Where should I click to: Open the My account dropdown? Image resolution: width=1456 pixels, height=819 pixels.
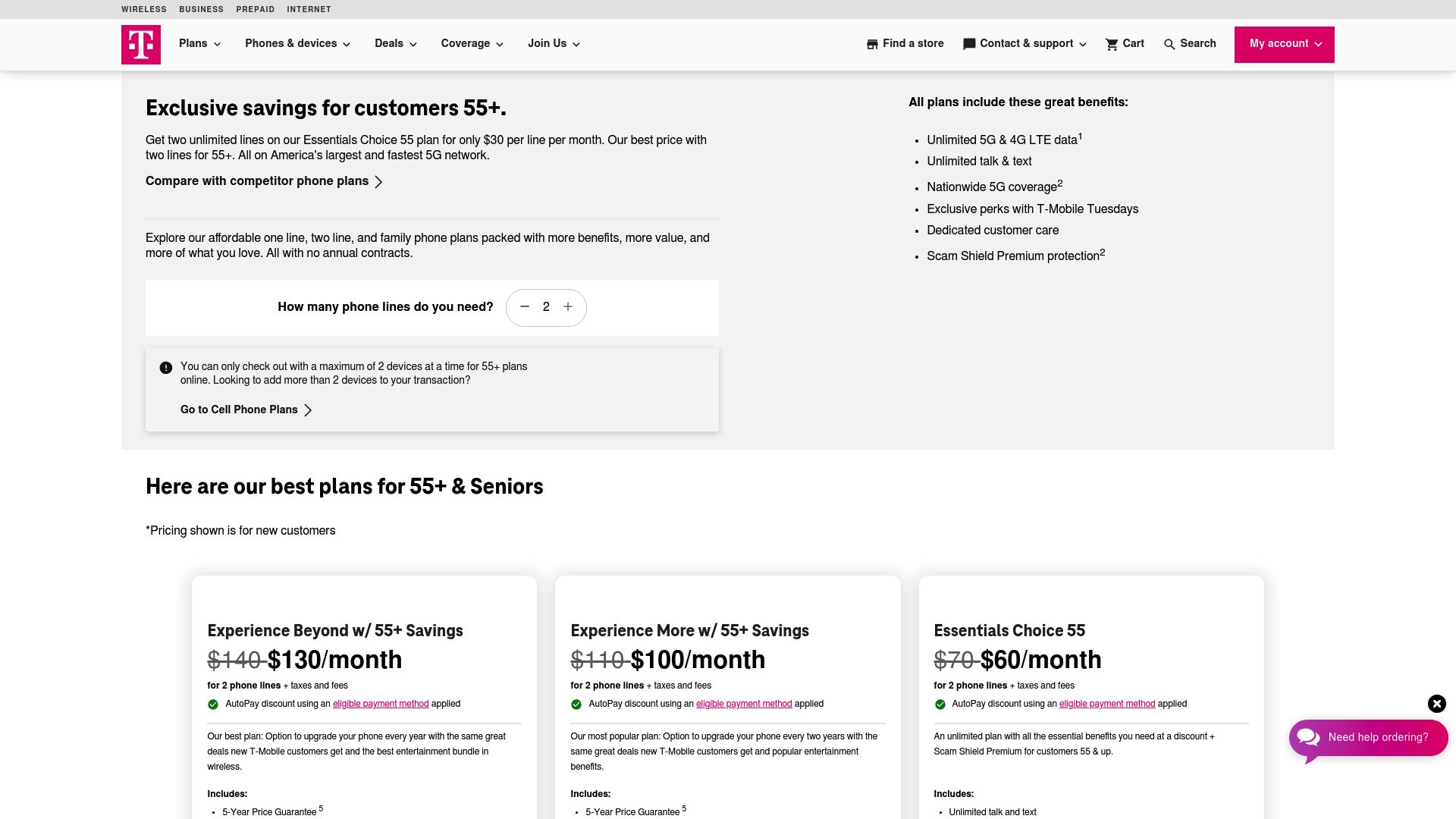click(x=1285, y=45)
